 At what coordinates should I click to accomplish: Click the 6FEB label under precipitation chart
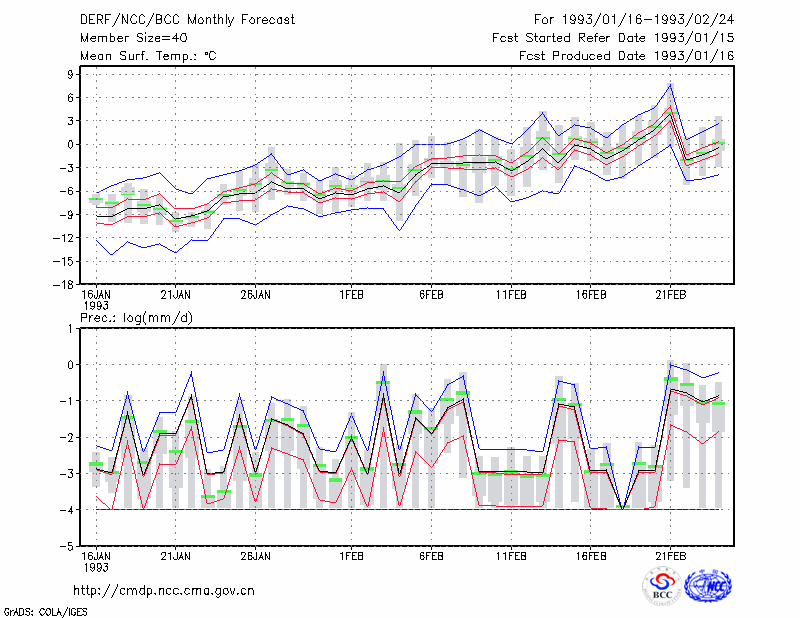tap(431, 556)
